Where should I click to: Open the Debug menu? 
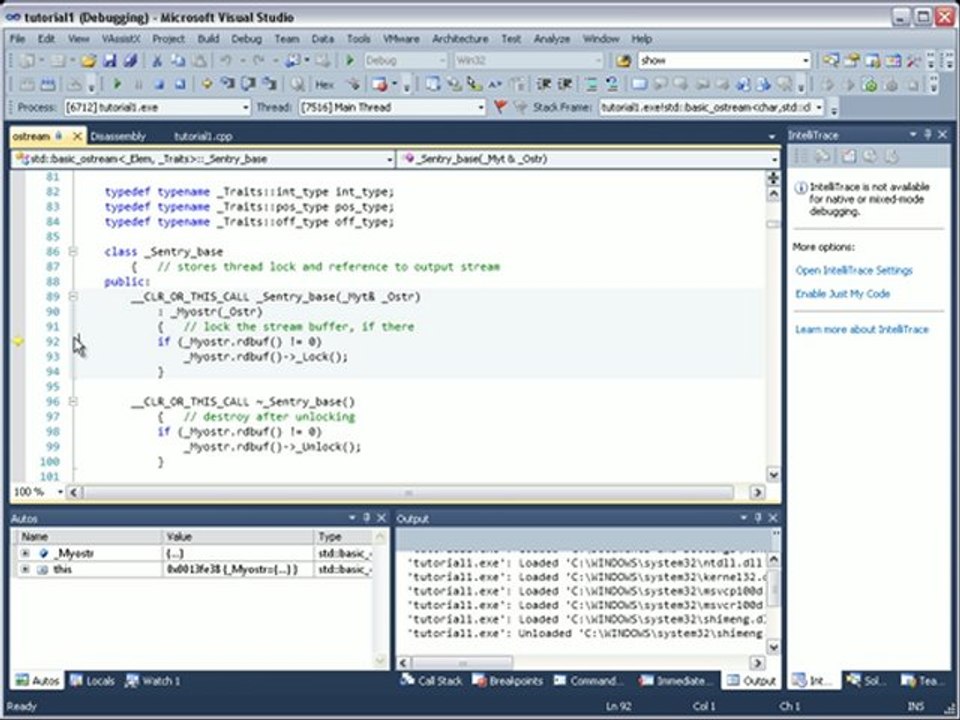(246, 39)
